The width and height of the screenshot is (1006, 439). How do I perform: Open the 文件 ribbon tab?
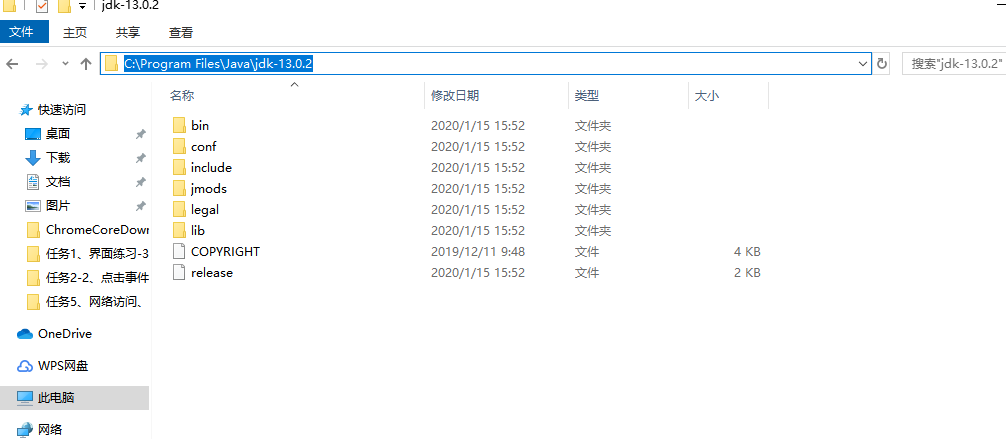pos(24,31)
